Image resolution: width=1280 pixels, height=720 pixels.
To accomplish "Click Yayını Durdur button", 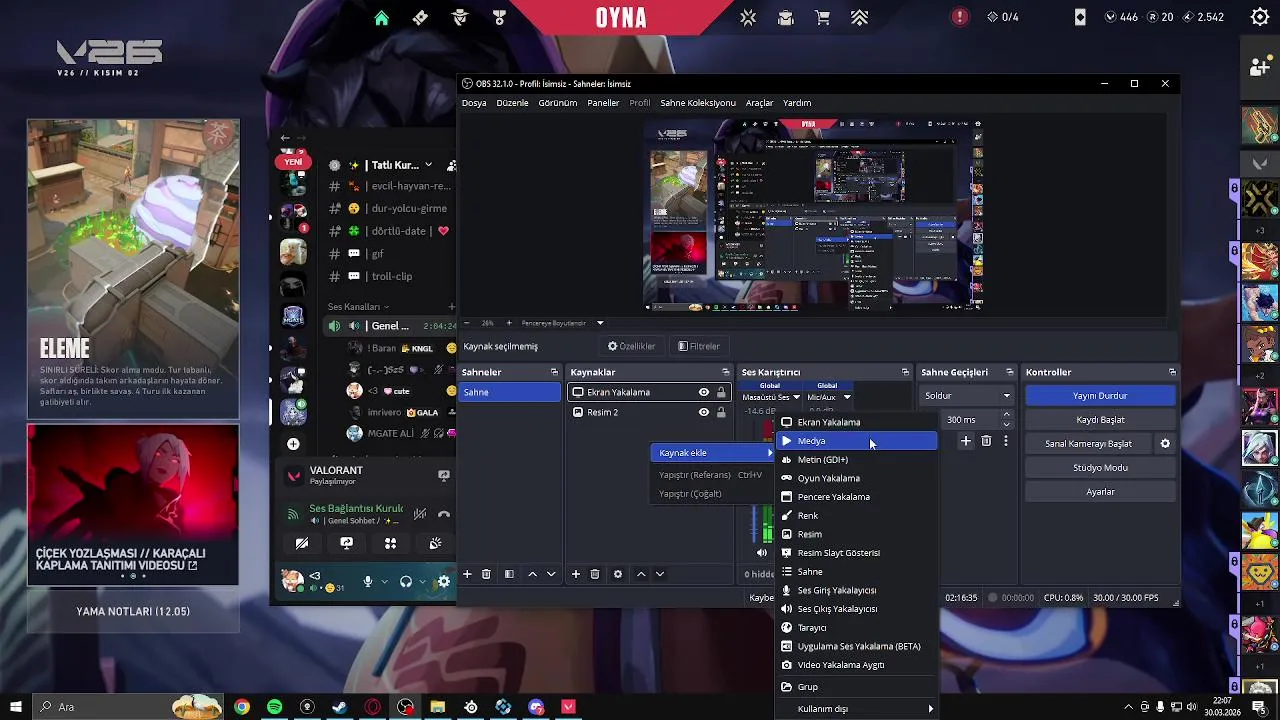I will [x=1100, y=396].
